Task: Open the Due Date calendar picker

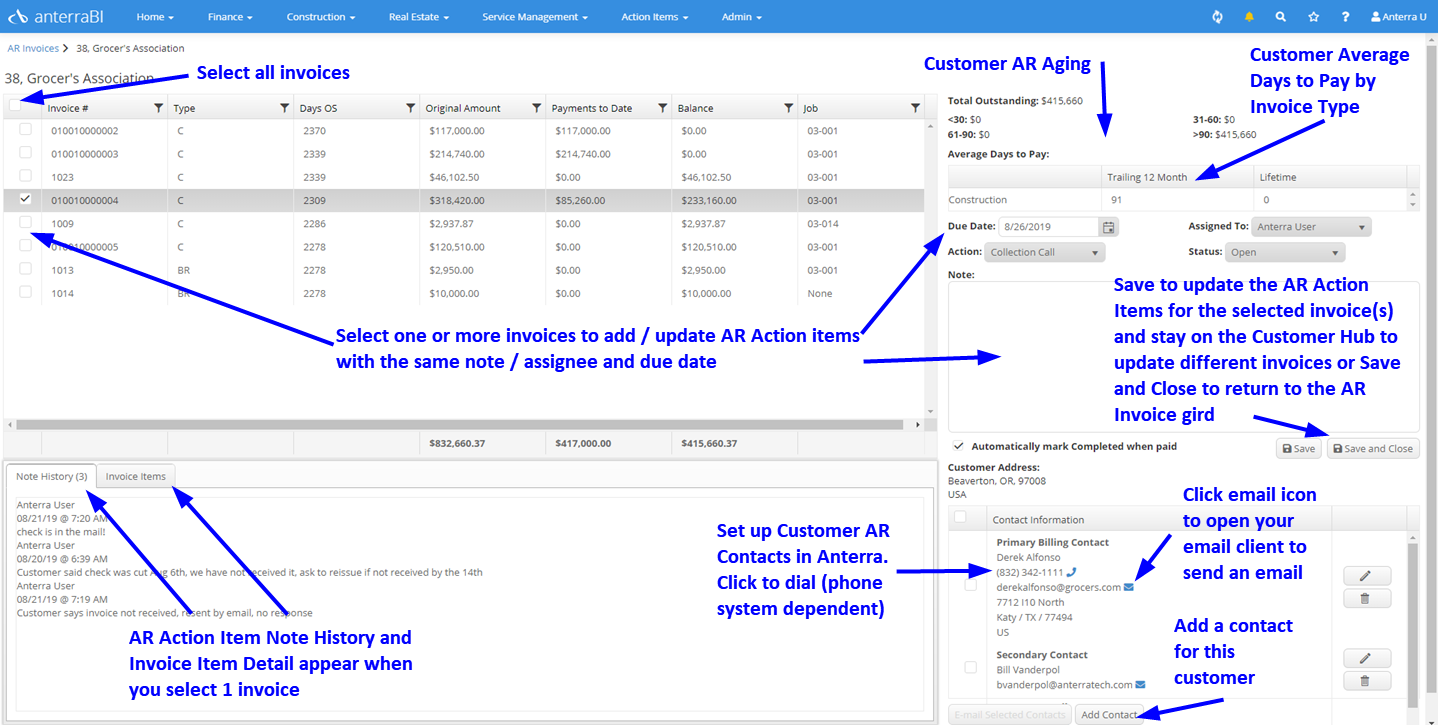Action: coord(1108,227)
